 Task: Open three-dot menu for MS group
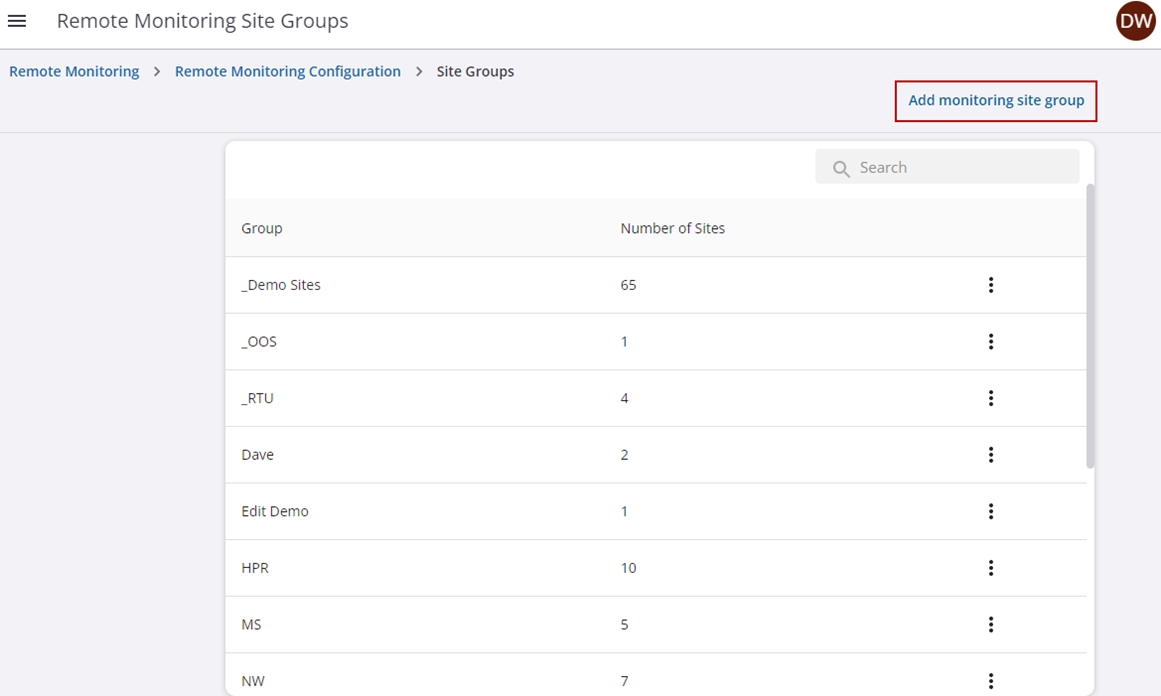point(990,625)
